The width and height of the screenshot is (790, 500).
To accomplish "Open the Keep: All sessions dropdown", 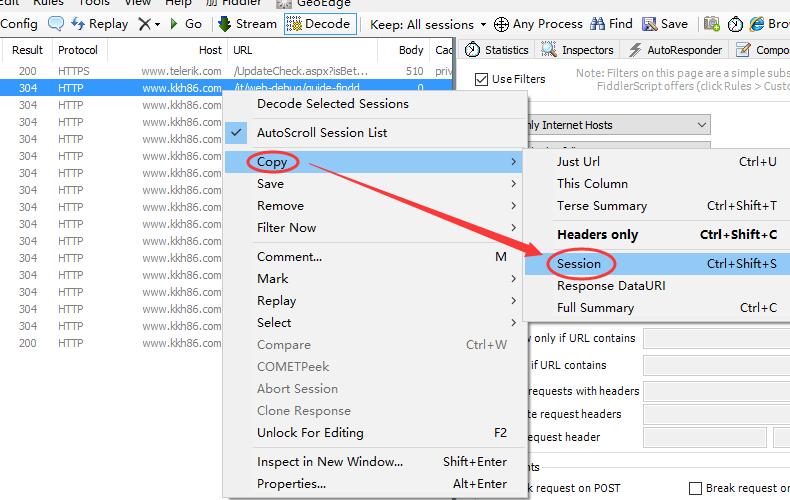I will coord(428,24).
